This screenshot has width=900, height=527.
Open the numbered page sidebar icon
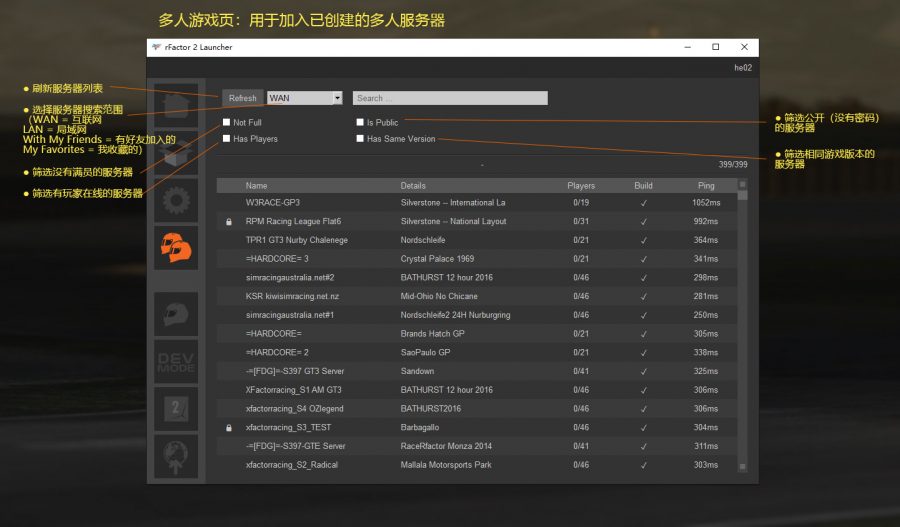tap(176, 409)
